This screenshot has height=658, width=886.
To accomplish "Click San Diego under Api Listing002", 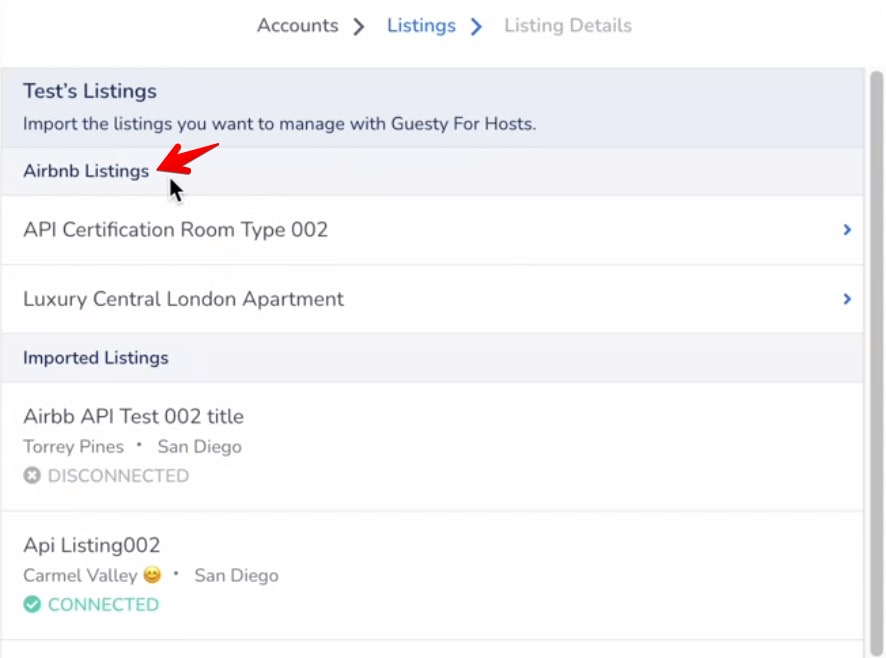I will pyautogui.click(x=236, y=575).
